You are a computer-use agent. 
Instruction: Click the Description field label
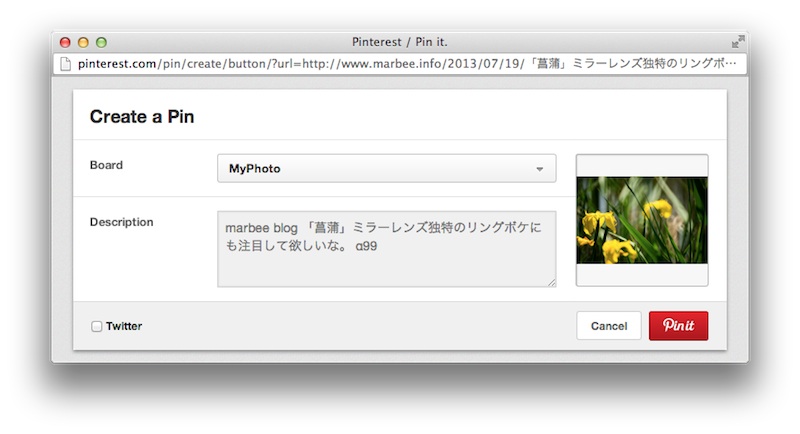[121, 222]
